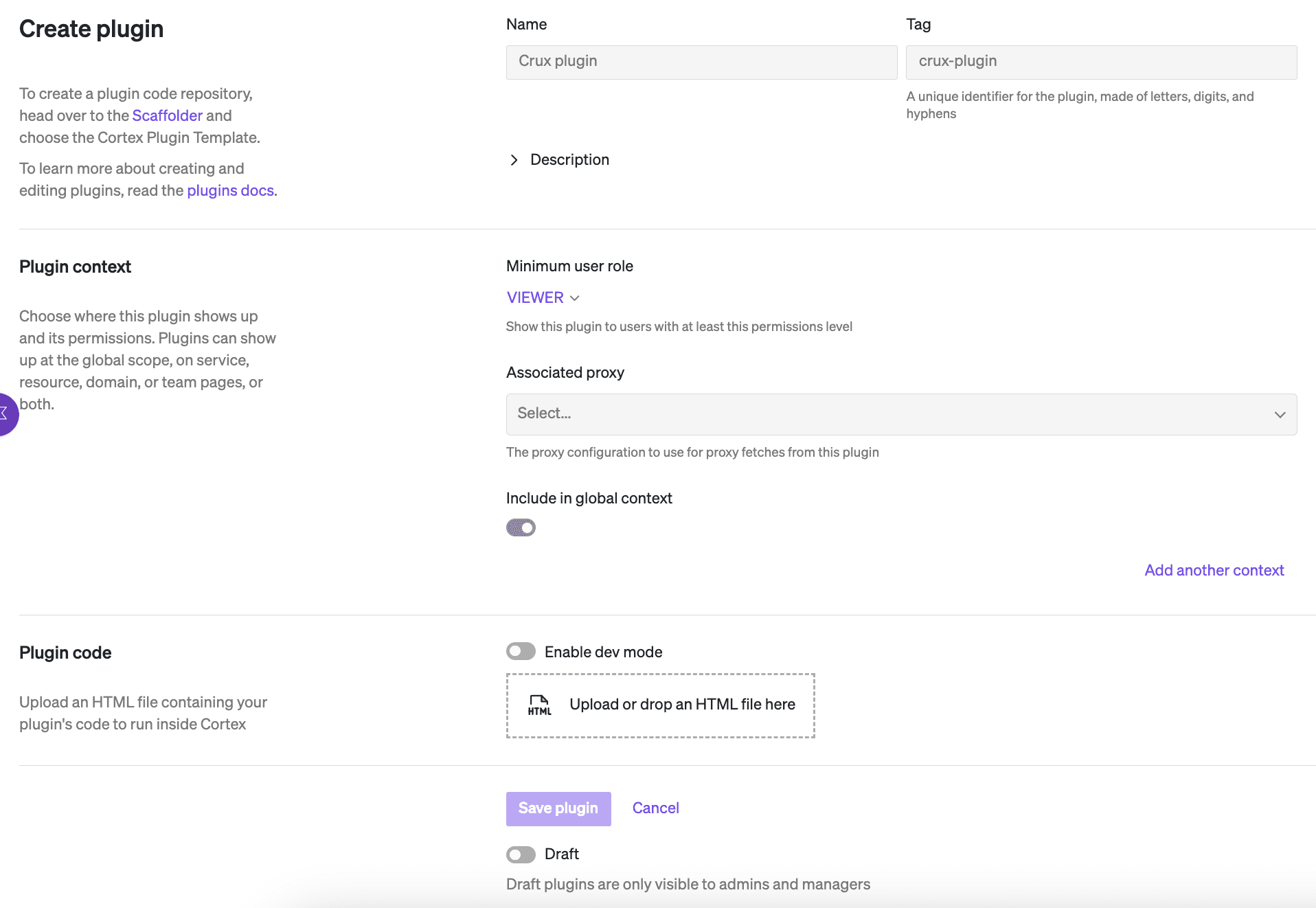Focus the Name input field
The width and height of the screenshot is (1316, 908).
(701, 62)
